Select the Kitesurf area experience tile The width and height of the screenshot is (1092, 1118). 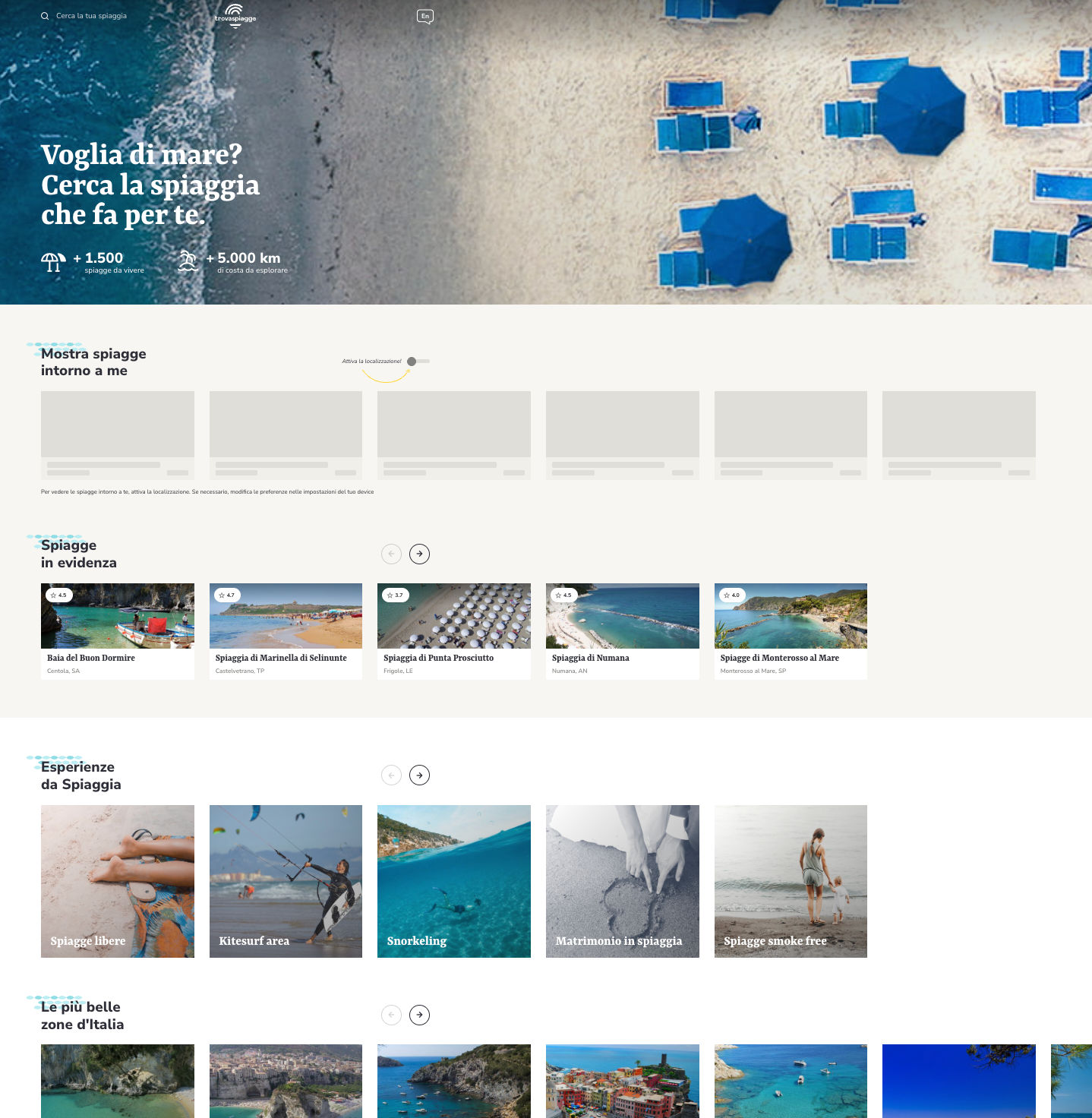coord(286,881)
